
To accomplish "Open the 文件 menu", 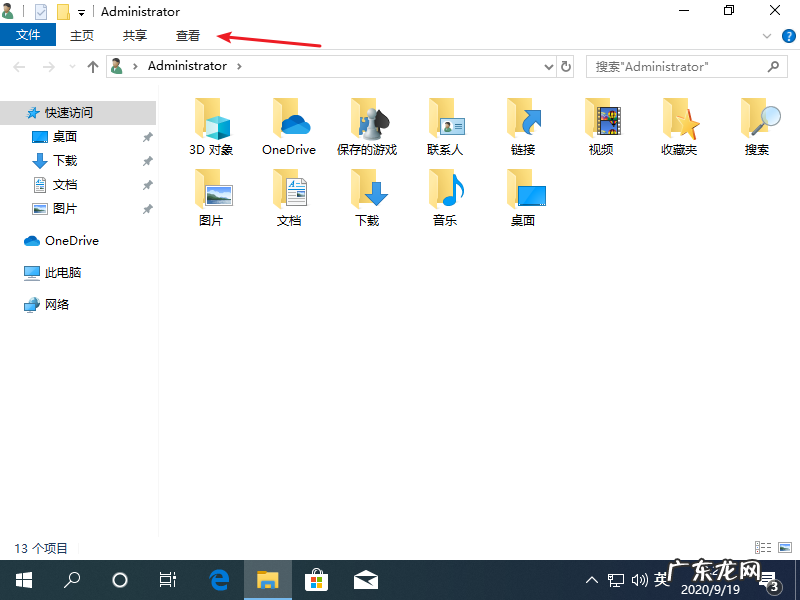I will 28,34.
